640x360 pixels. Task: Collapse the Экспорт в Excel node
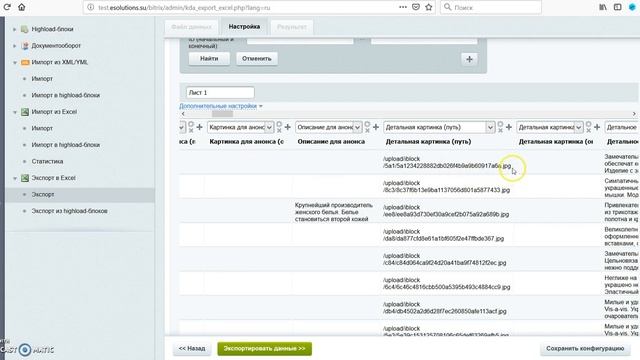pos(15,178)
